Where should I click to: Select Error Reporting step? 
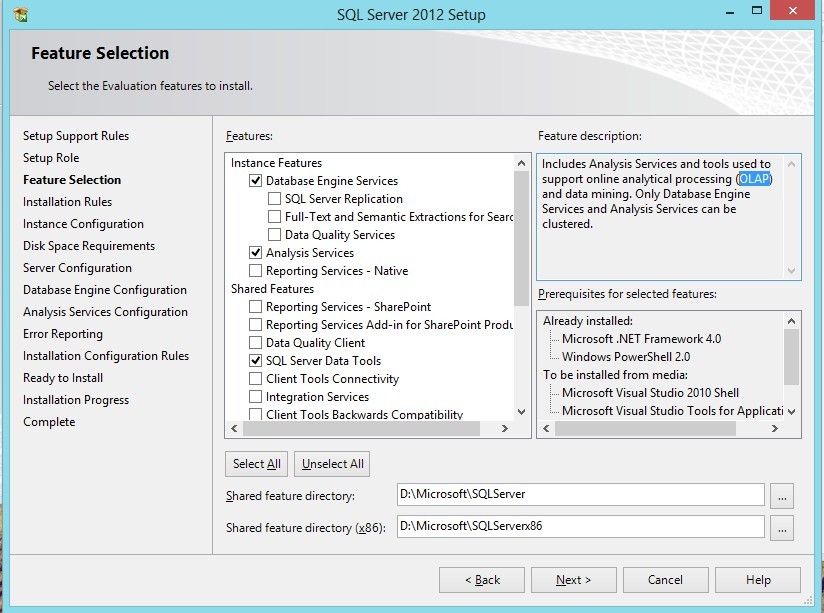coord(63,334)
